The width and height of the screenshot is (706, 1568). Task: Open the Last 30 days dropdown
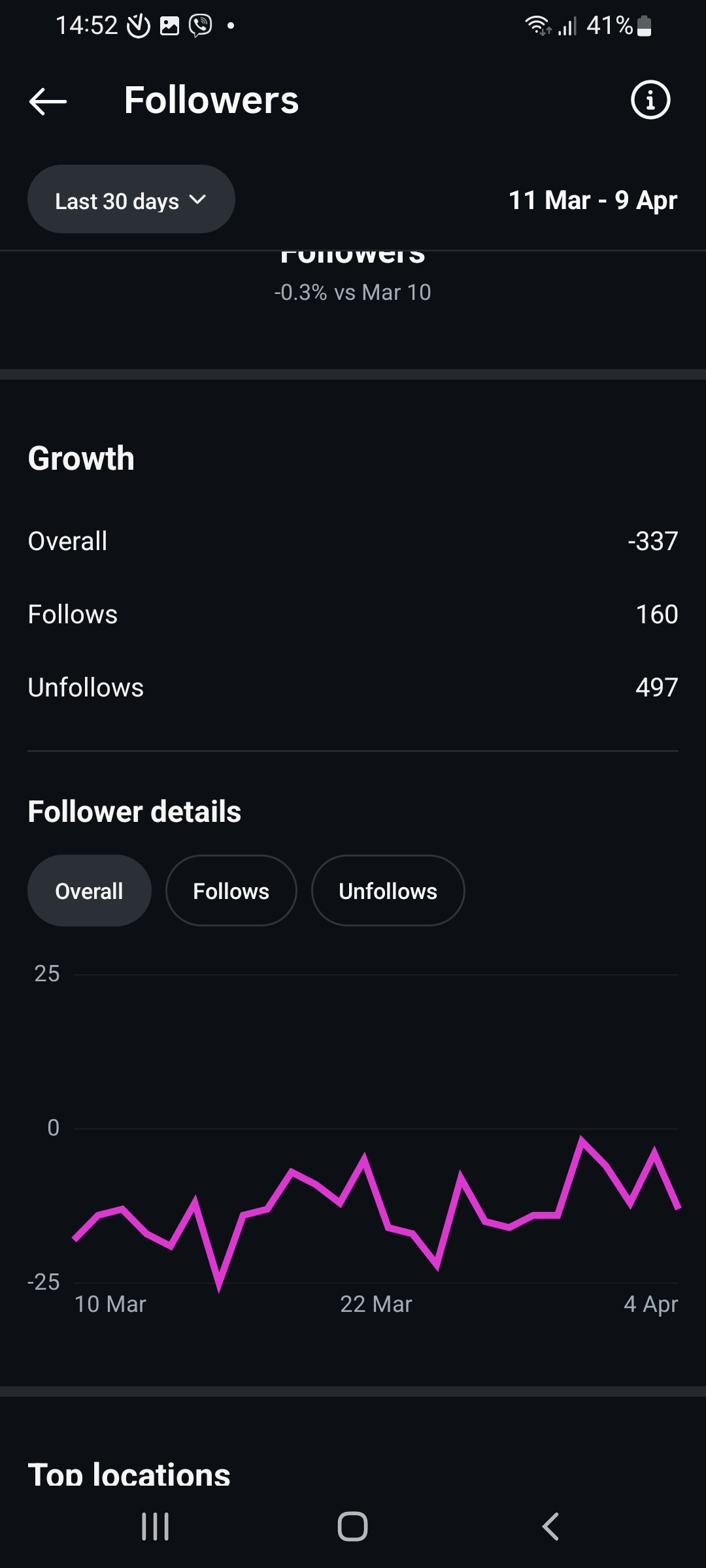point(131,199)
